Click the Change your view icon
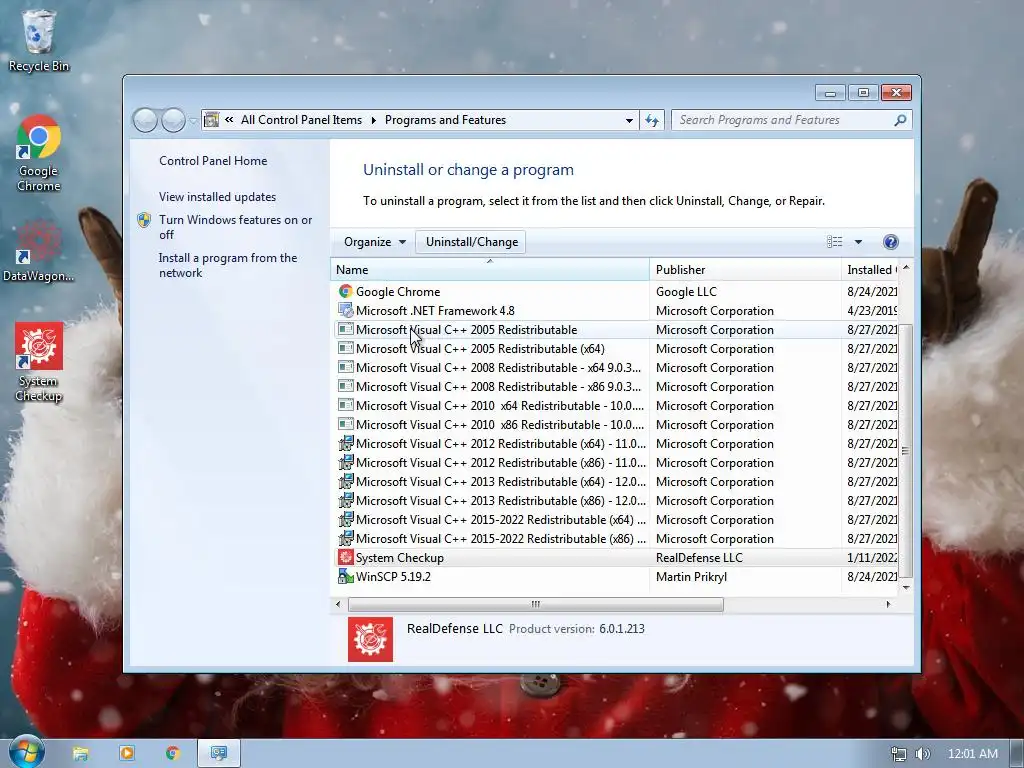Viewport: 1024px width, 768px height. [x=835, y=242]
